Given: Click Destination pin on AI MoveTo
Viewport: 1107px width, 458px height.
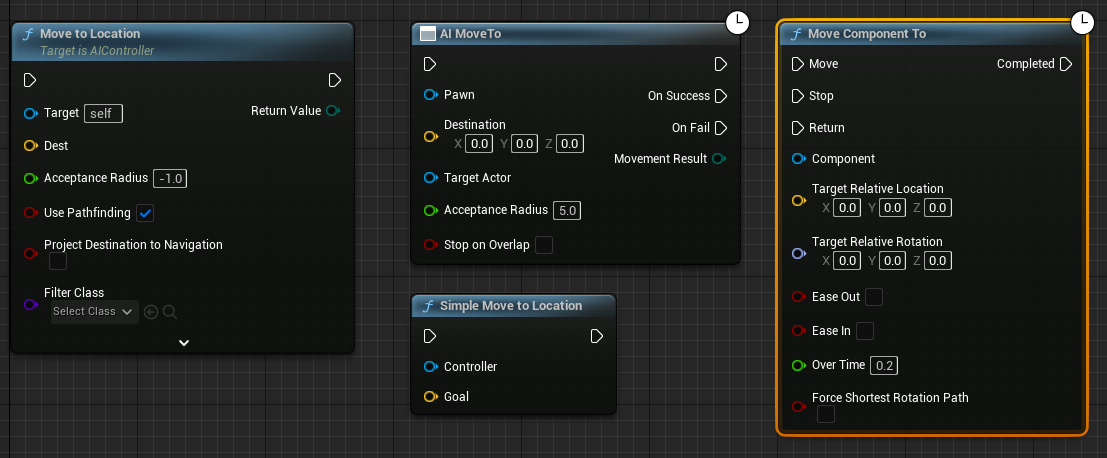Looking at the screenshot, I should [430, 137].
